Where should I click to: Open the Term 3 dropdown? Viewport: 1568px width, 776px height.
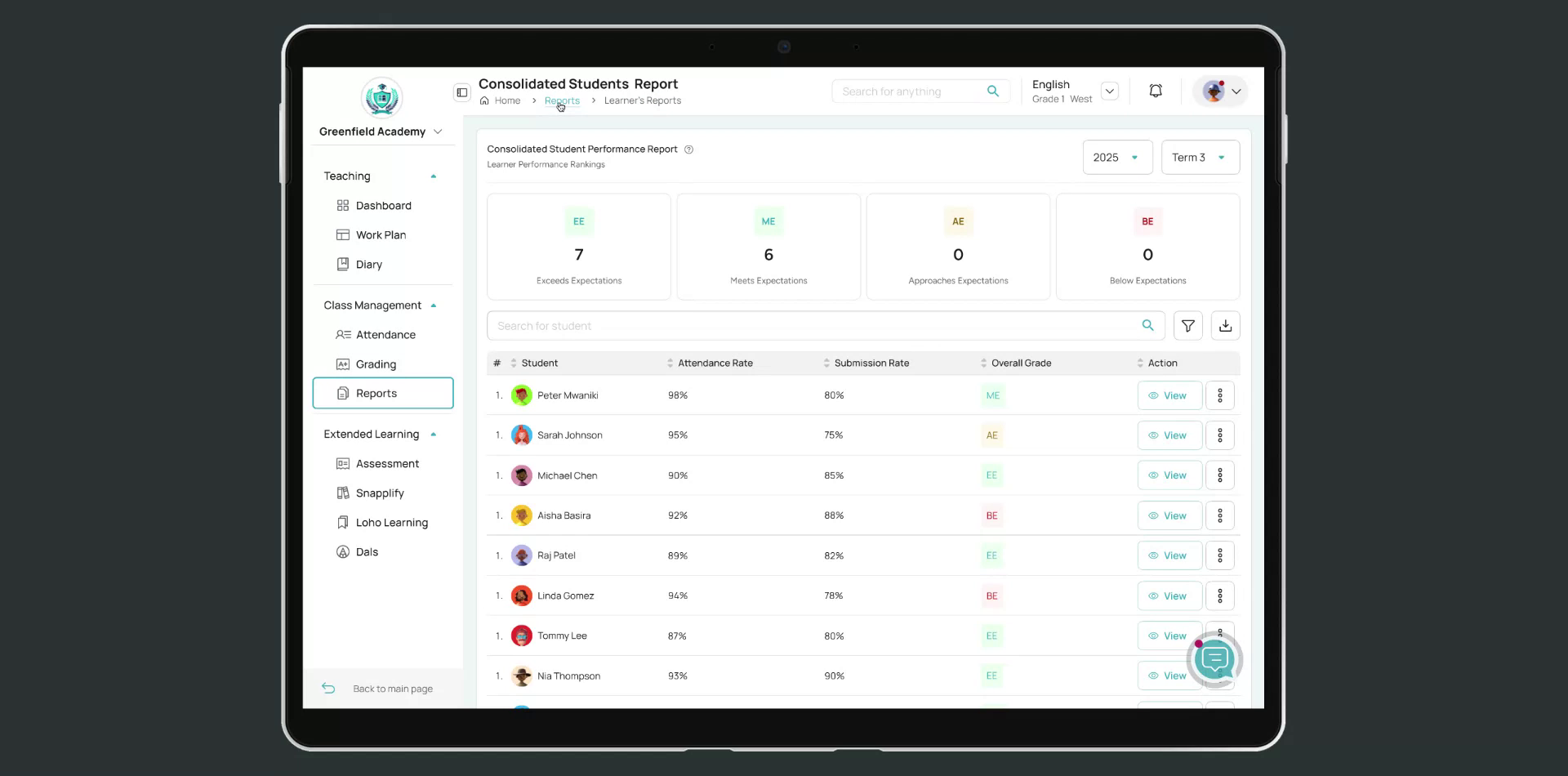(x=1200, y=157)
